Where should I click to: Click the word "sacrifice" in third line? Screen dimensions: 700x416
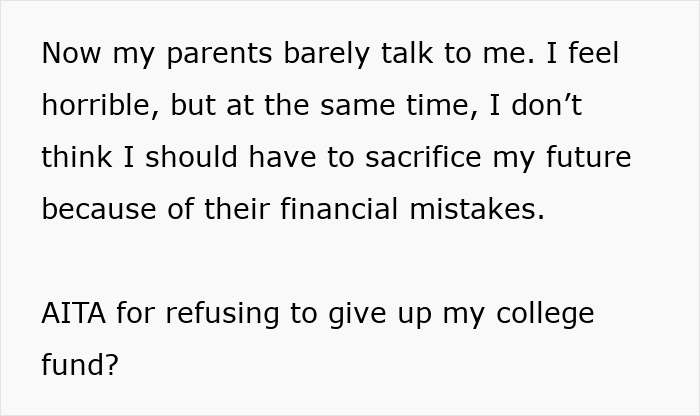pos(423,157)
